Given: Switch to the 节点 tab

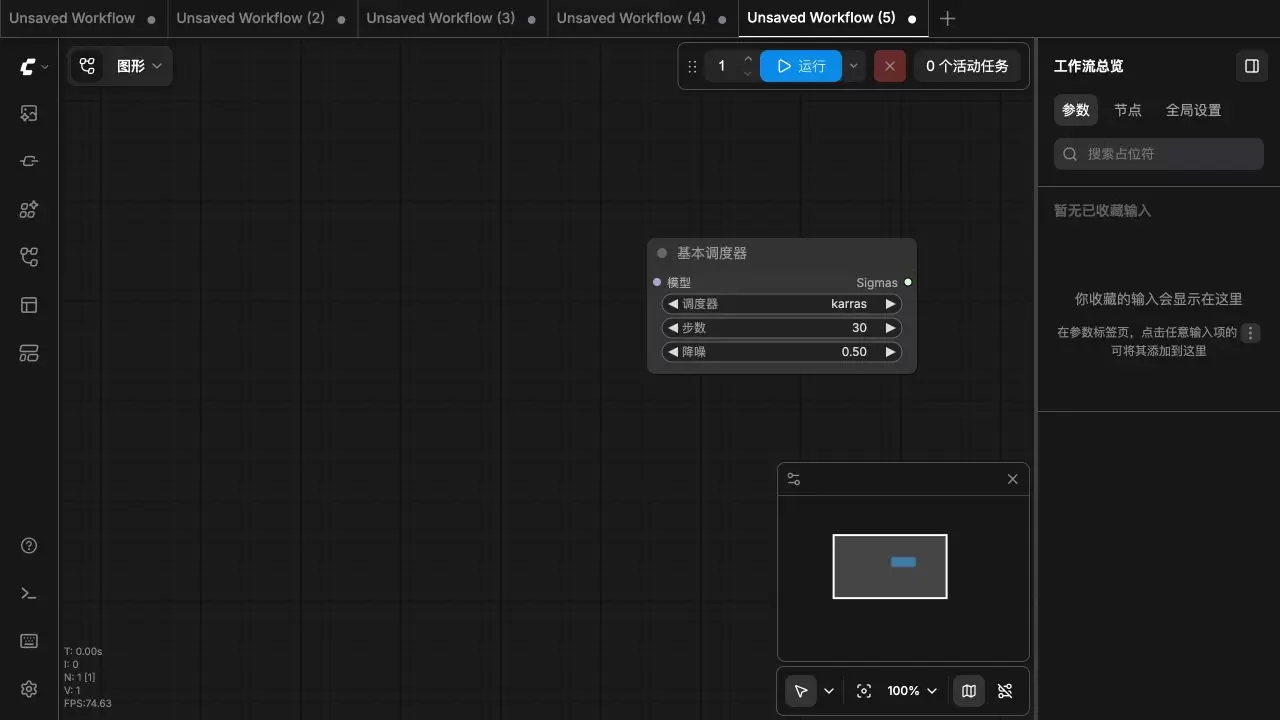Looking at the screenshot, I should (1128, 110).
